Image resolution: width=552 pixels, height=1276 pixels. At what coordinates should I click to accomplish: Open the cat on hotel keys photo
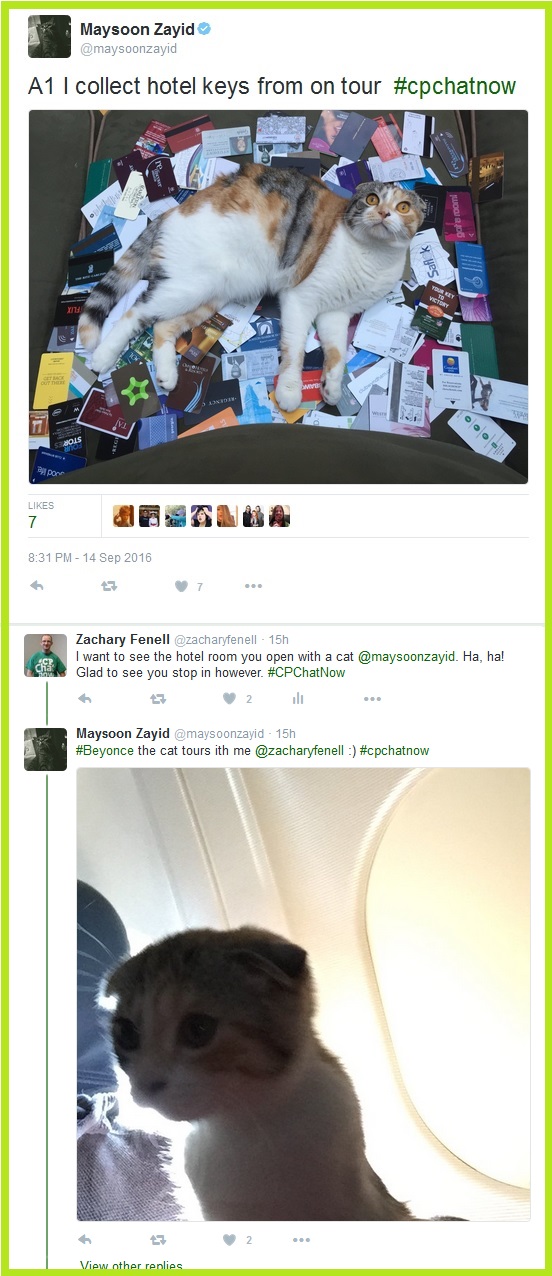pyautogui.click(x=278, y=296)
